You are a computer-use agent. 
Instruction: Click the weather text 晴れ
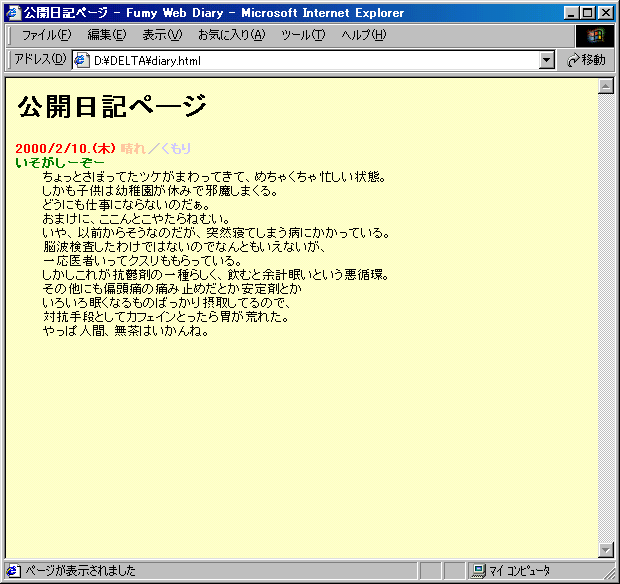[x=133, y=148]
